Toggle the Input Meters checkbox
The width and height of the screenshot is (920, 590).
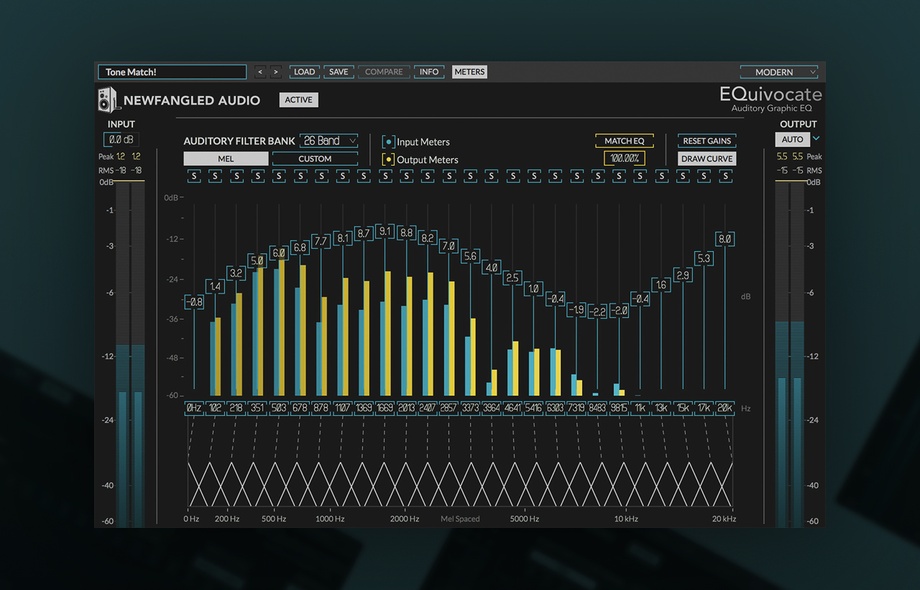tap(389, 142)
